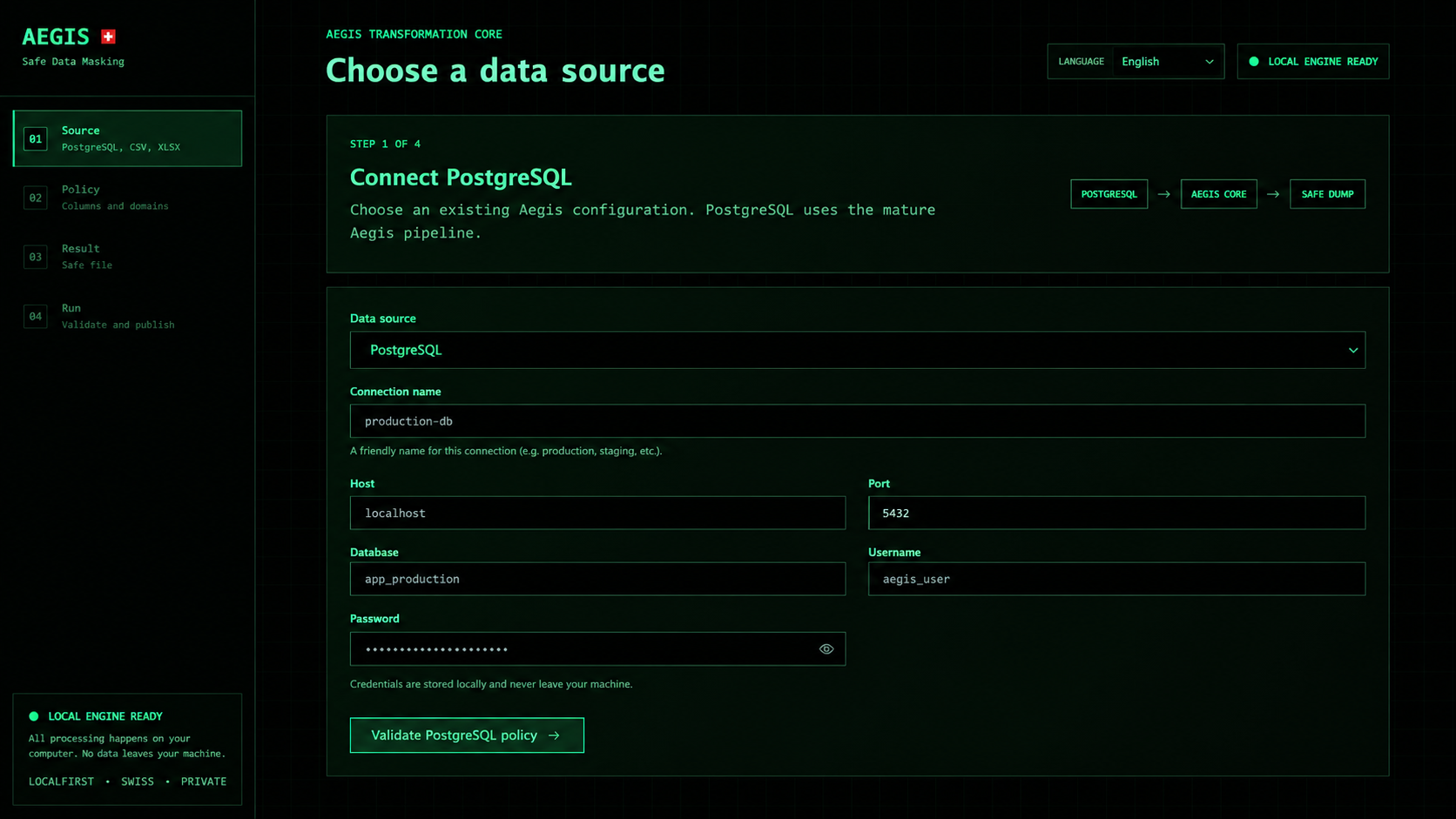Open the Language English dropdown

tap(1168, 62)
